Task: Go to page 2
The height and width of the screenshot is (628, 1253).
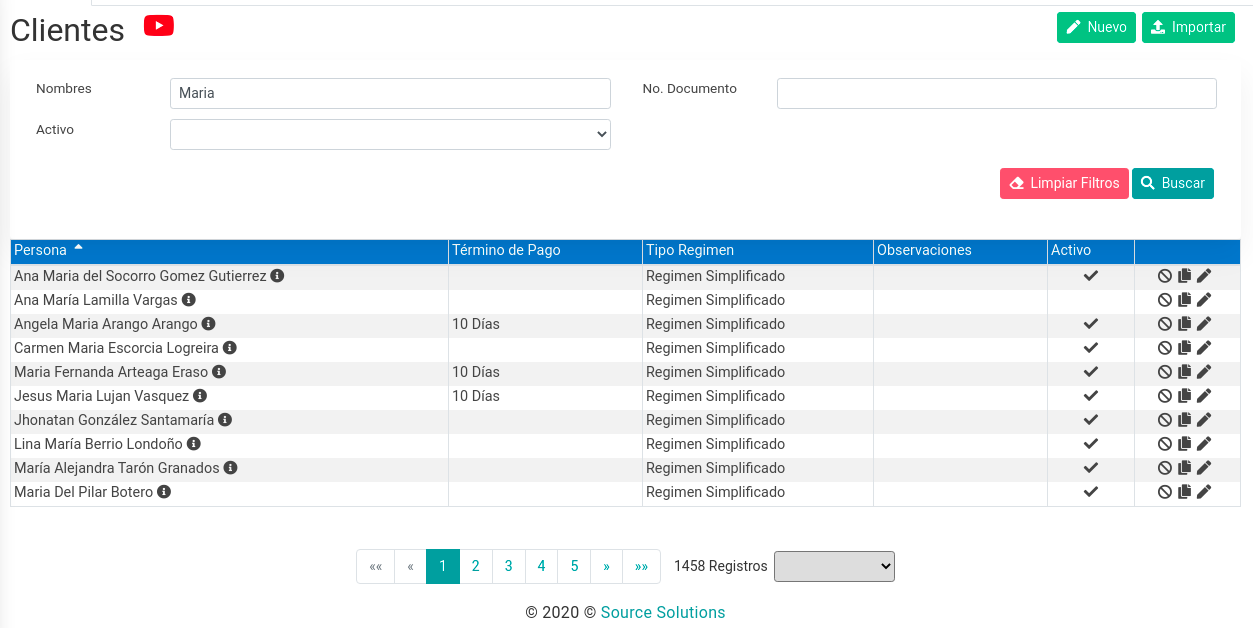Action: pos(476,566)
